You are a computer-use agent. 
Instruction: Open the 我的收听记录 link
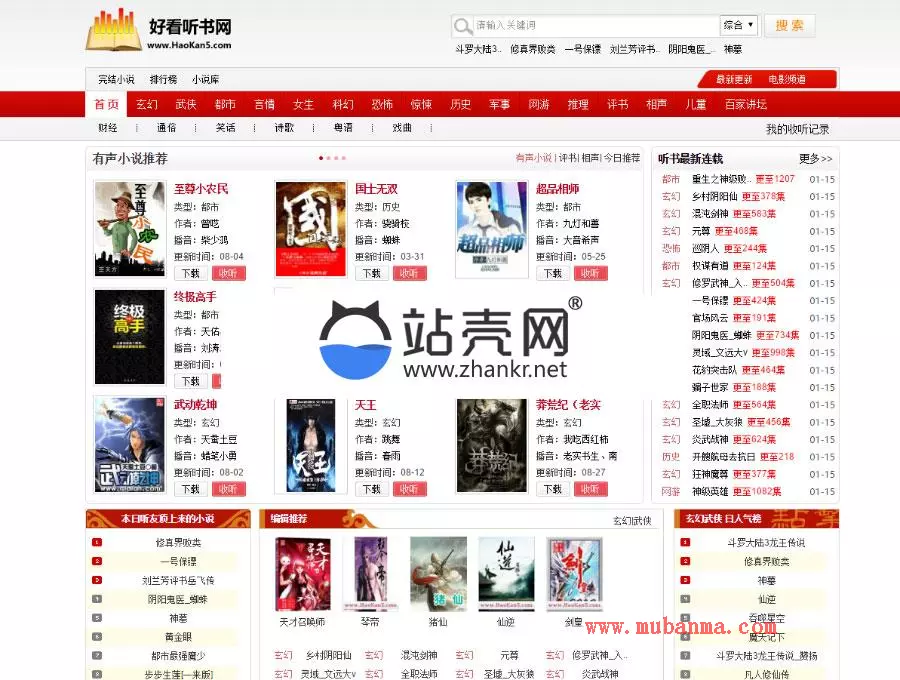pos(797,129)
